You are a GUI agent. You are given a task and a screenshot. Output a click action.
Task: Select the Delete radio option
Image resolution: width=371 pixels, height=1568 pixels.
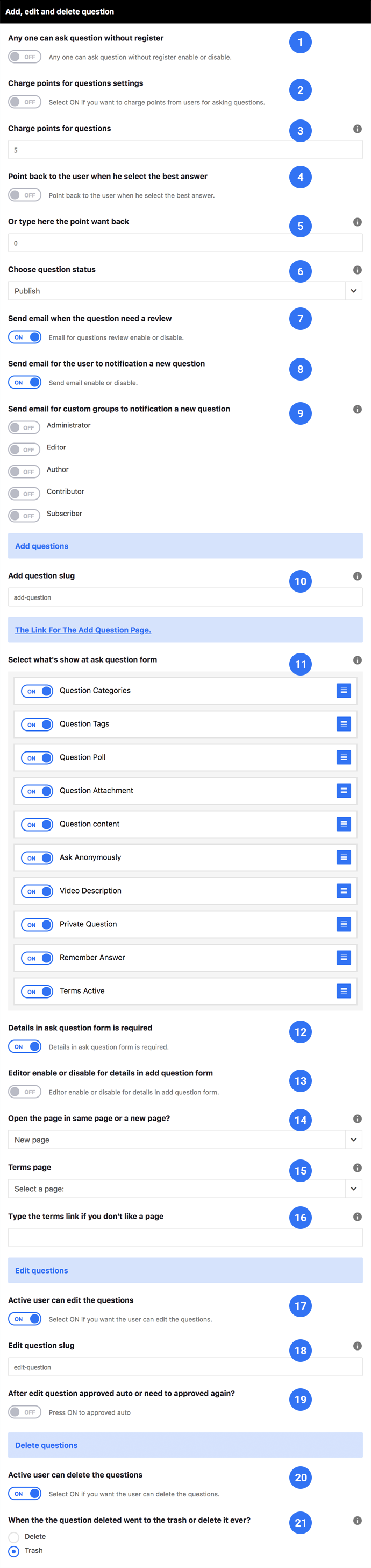click(13, 1537)
